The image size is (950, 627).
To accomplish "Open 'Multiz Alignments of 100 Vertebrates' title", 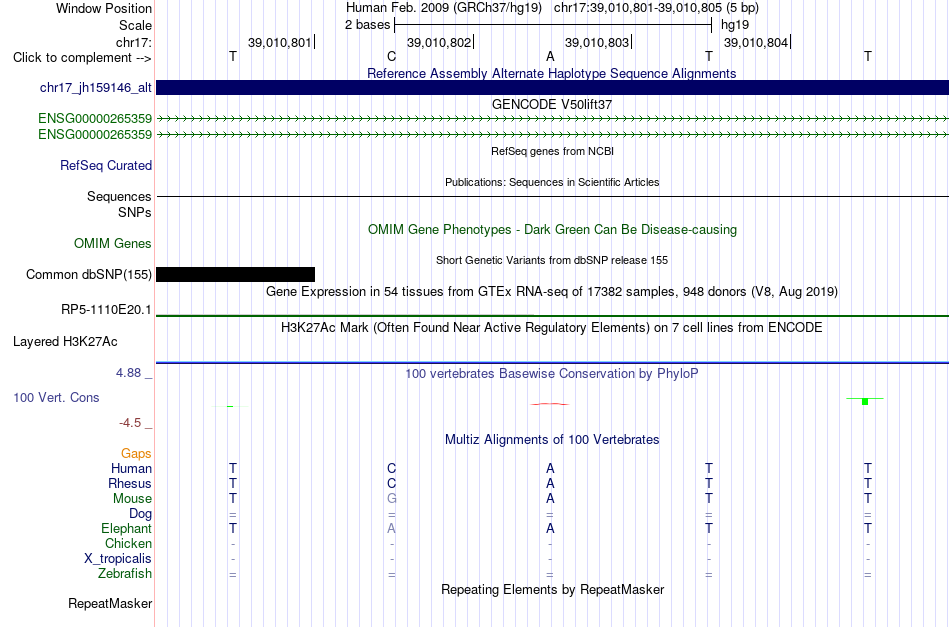I will click(x=552, y=440).
